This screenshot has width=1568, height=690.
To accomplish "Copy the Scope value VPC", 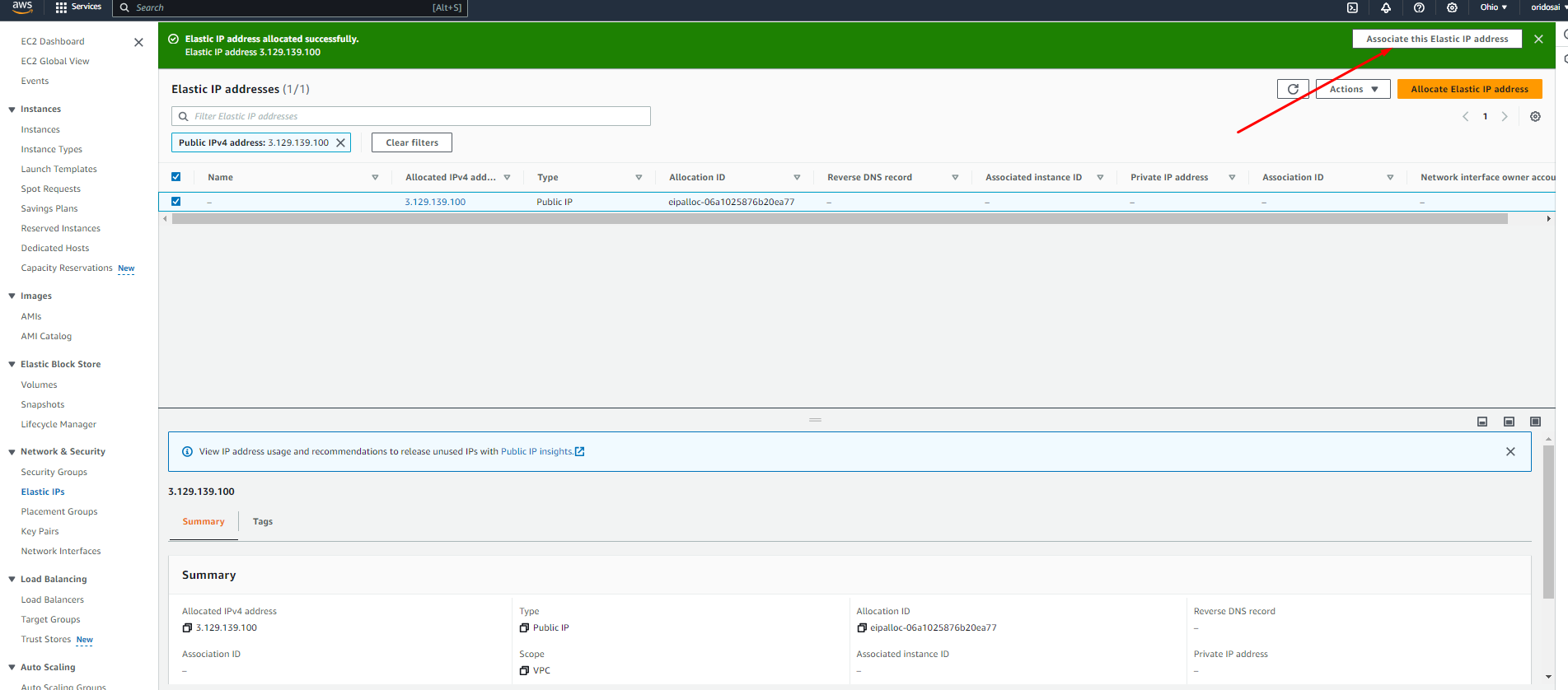I will (x=524, y=670).
